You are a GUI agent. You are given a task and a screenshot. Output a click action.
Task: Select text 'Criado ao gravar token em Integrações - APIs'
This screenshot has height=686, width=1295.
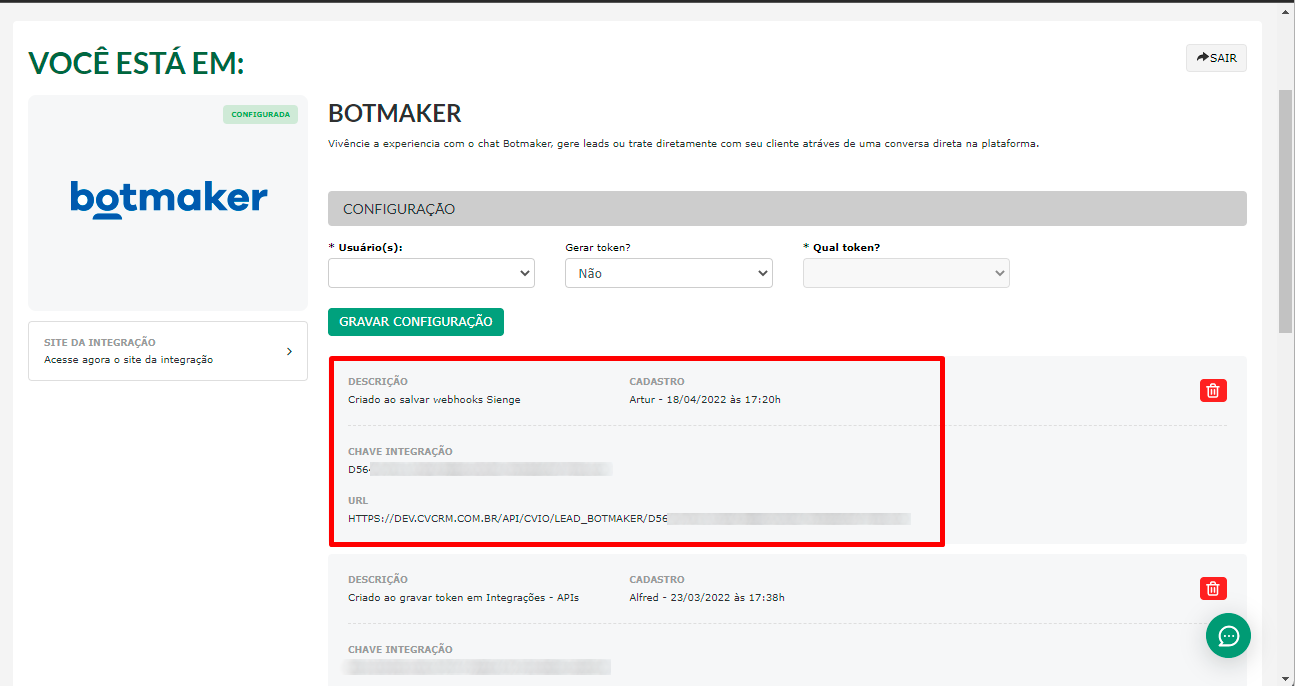coord(463,597)
